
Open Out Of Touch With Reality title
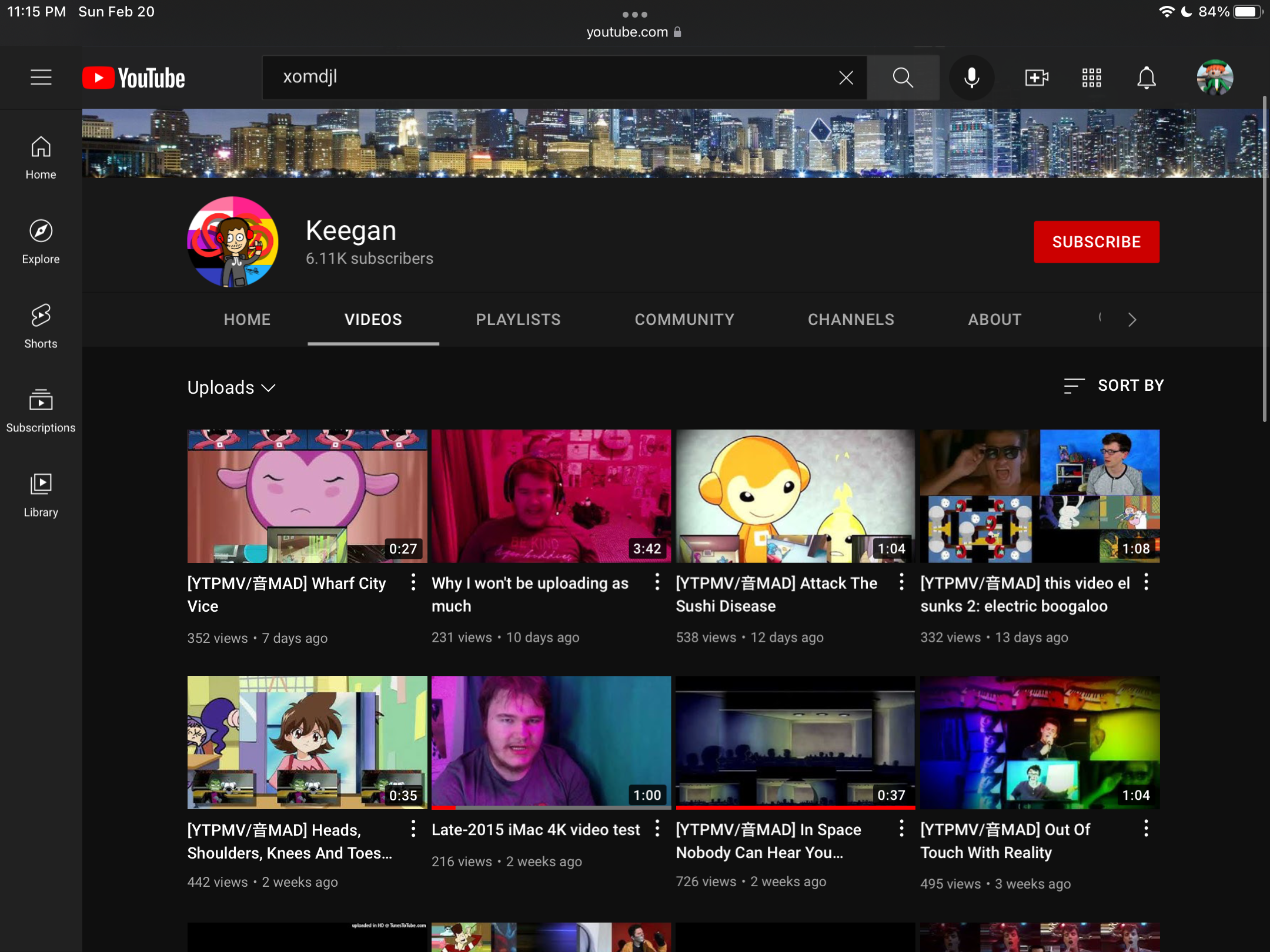click(x=1005, y=841)
